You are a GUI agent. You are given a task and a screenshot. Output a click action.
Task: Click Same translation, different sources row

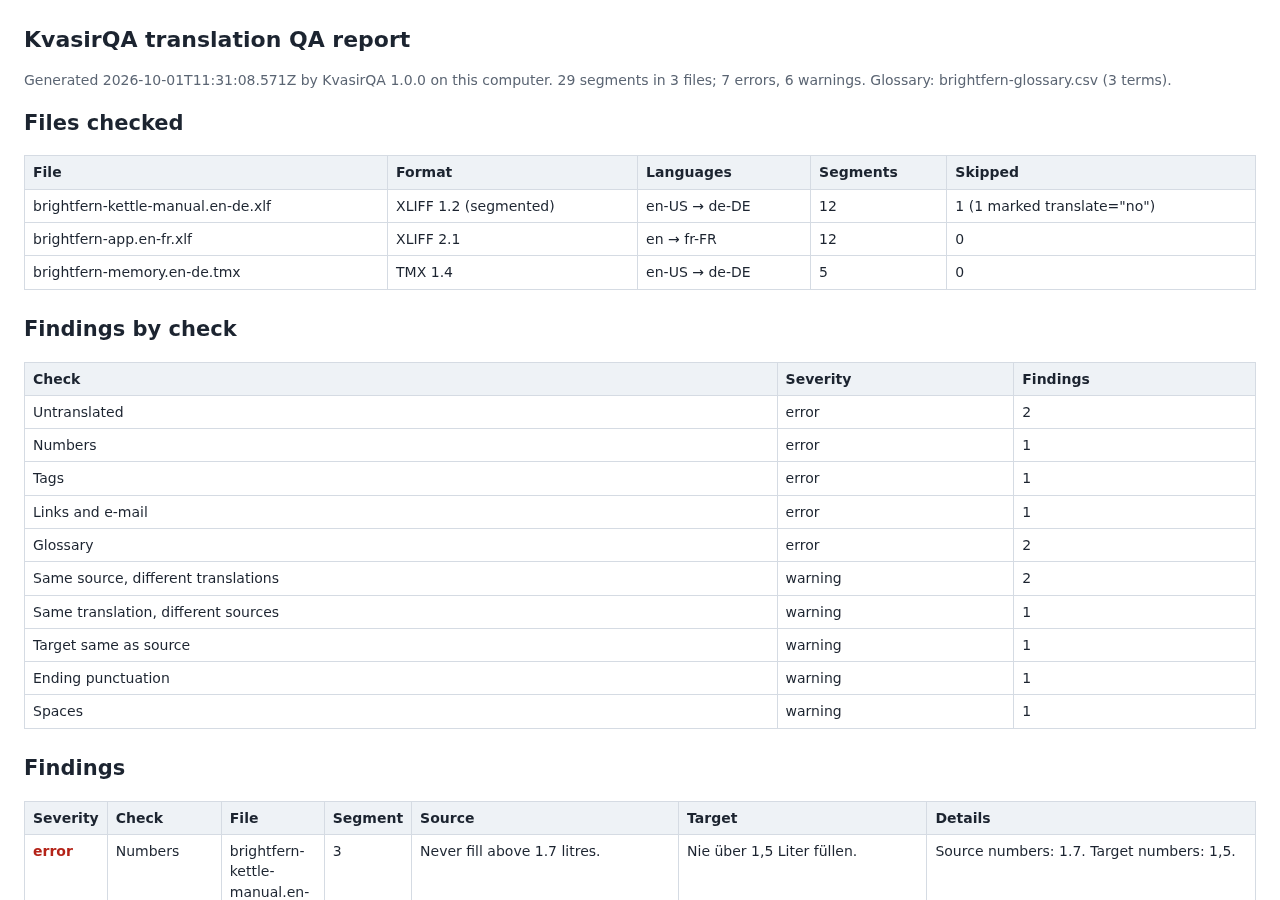tap(640, 612)
